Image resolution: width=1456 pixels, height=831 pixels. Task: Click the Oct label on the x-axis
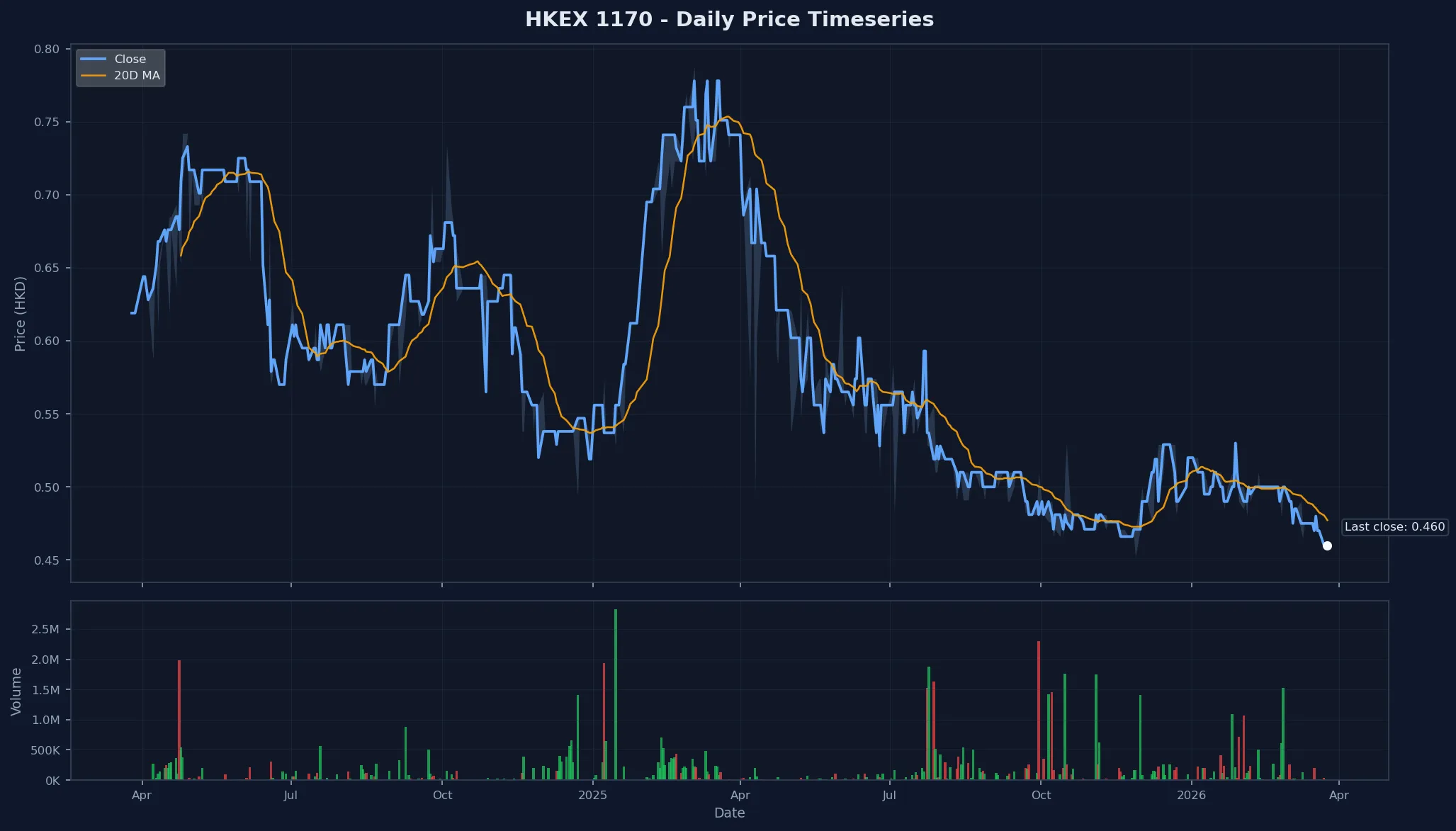click(442, 795)
